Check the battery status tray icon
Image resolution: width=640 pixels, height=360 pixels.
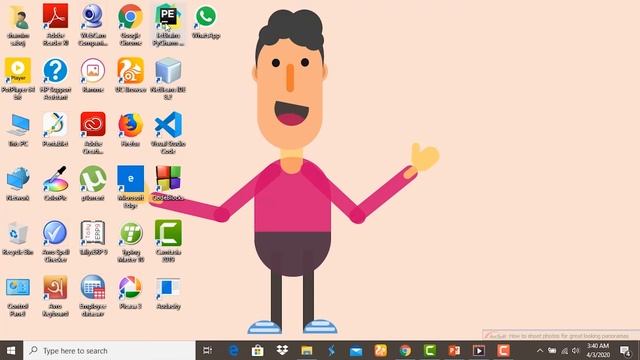552,351
